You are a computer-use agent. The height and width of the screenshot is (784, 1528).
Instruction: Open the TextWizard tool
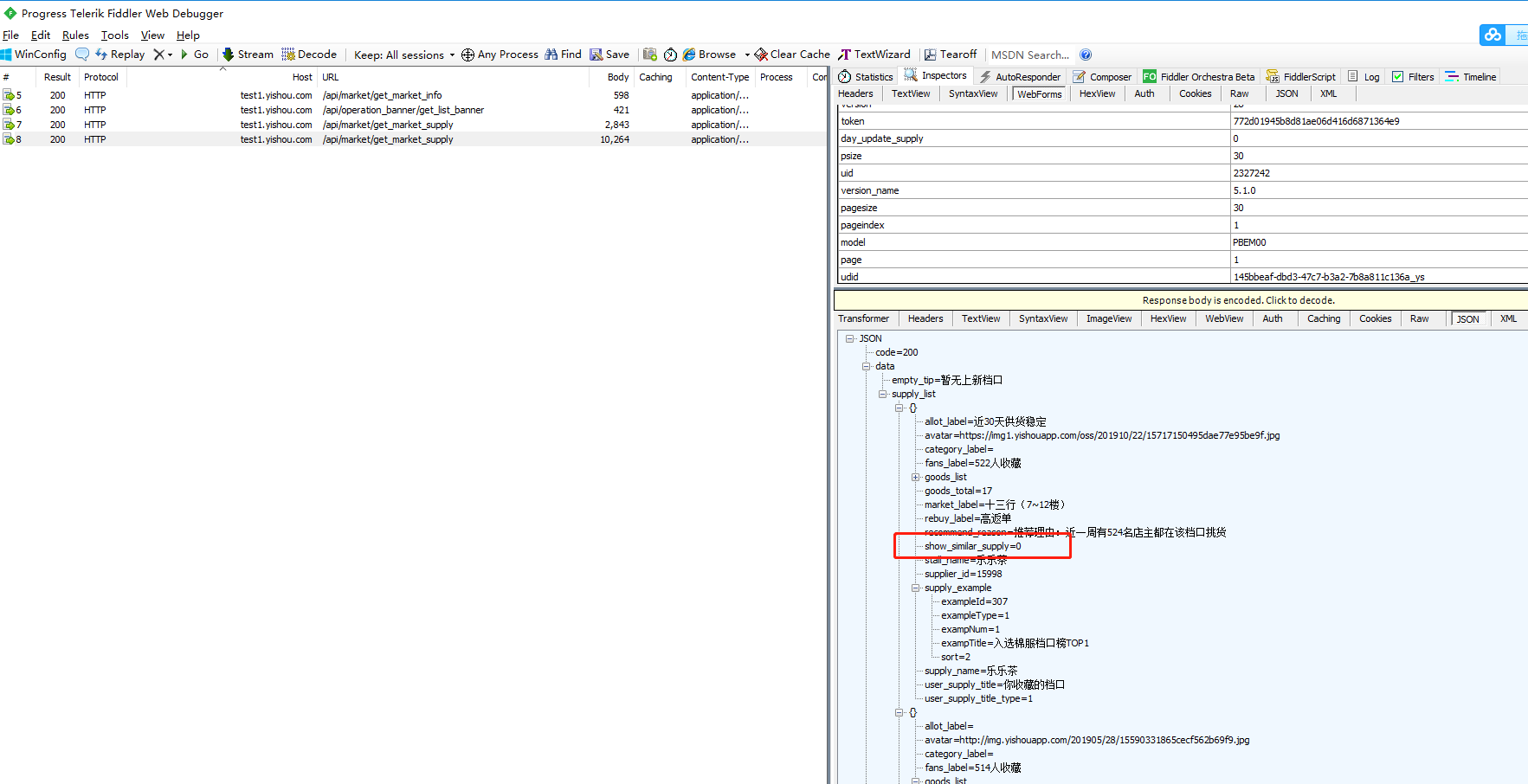[874, 55]
